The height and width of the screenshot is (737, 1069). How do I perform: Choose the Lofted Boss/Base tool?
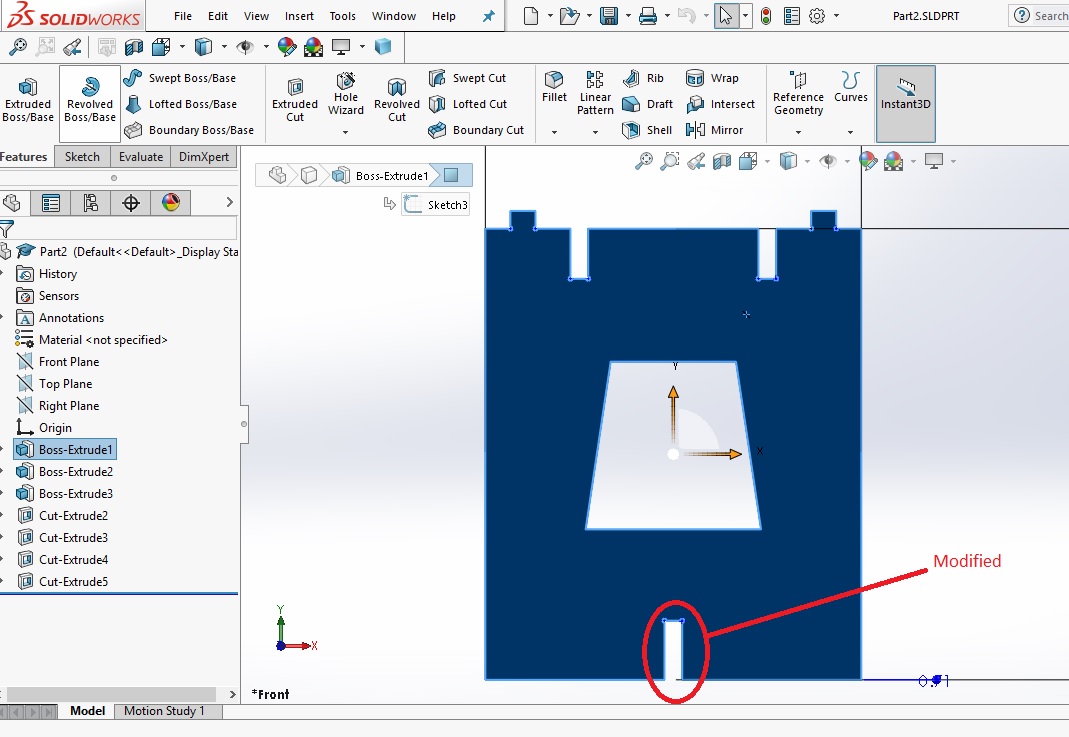tap(181, 104)
